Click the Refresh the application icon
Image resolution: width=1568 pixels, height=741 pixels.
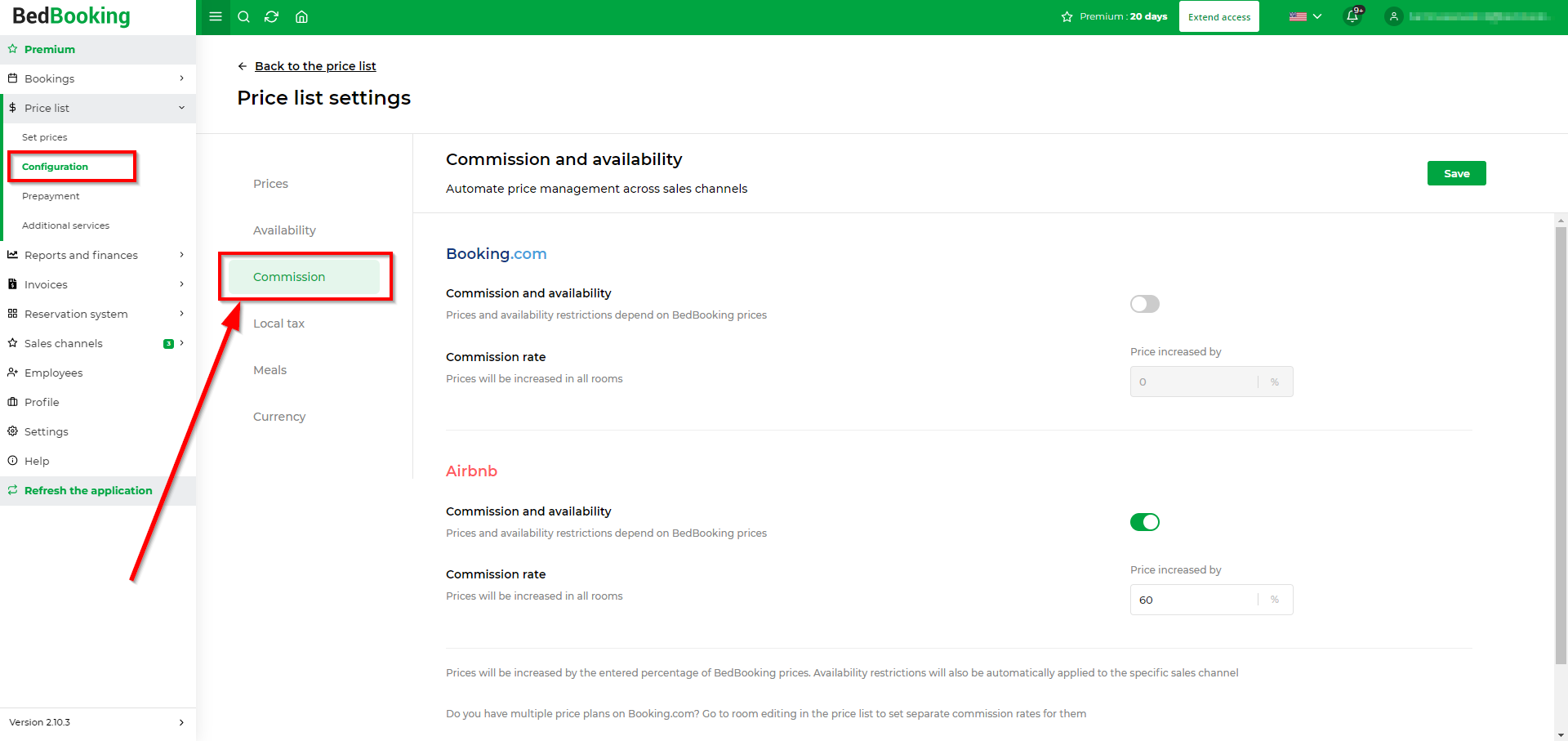12,490
